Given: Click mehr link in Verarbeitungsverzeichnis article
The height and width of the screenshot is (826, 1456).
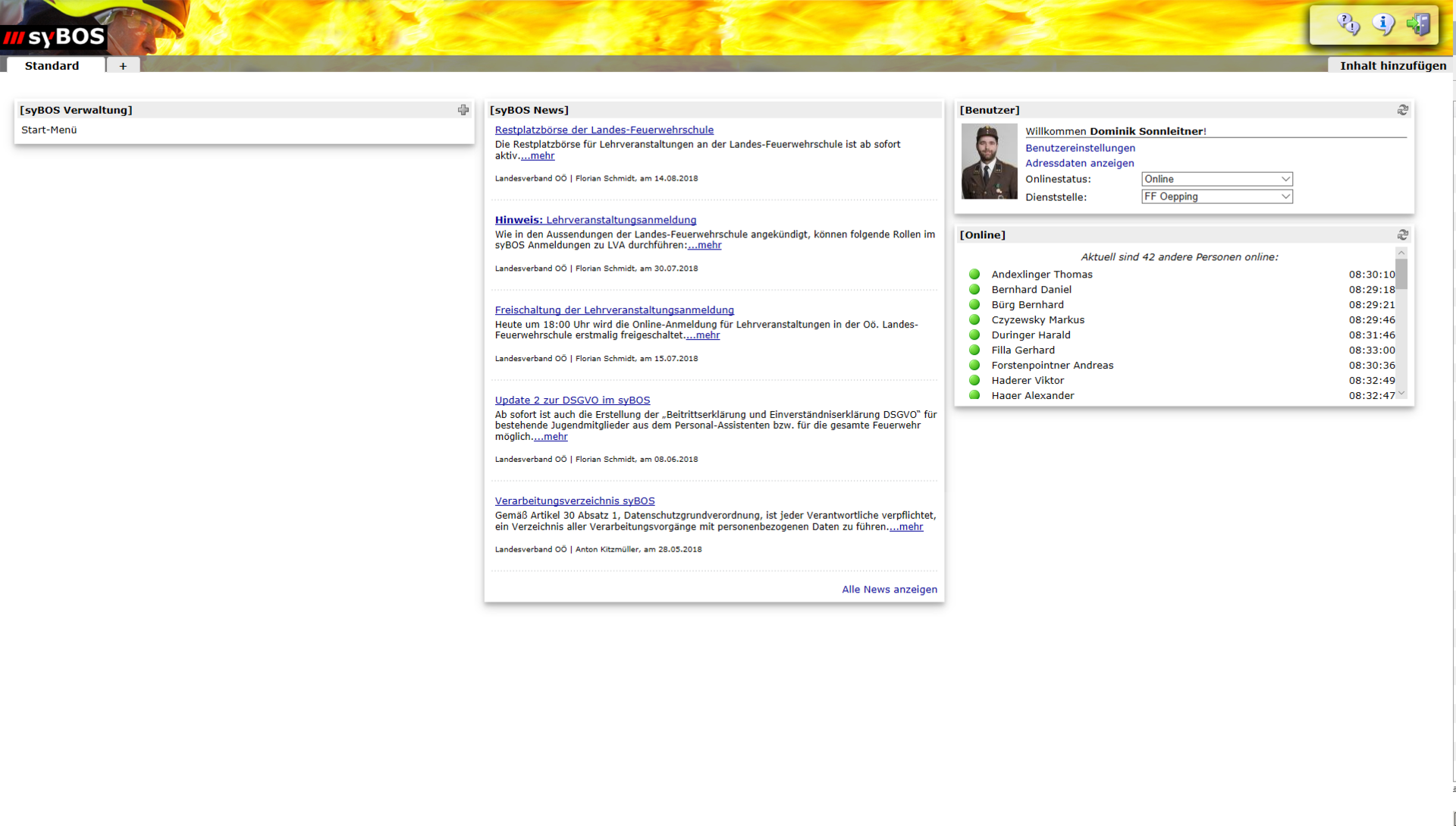Looking at the screenshot, I should click(x=906, y=526).
